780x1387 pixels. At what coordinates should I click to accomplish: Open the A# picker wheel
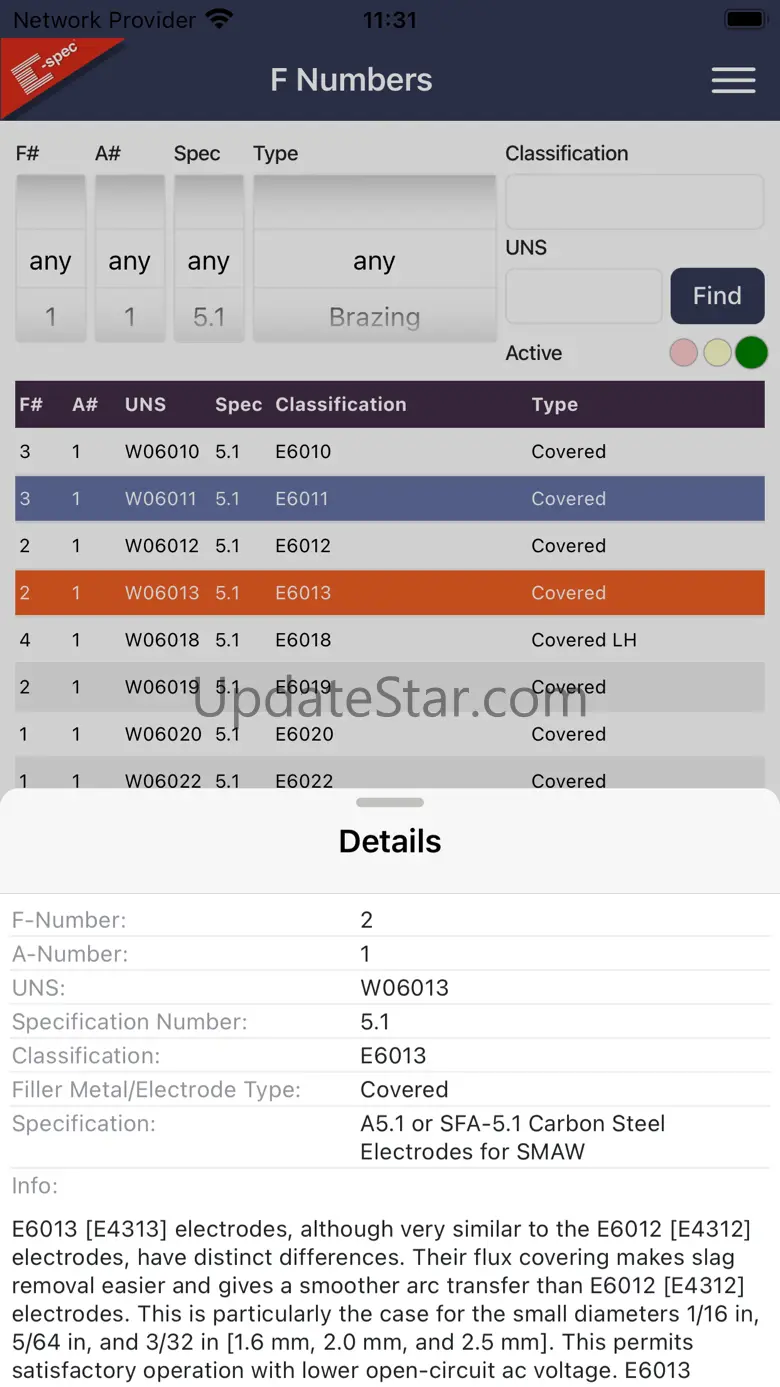[129, 261]
